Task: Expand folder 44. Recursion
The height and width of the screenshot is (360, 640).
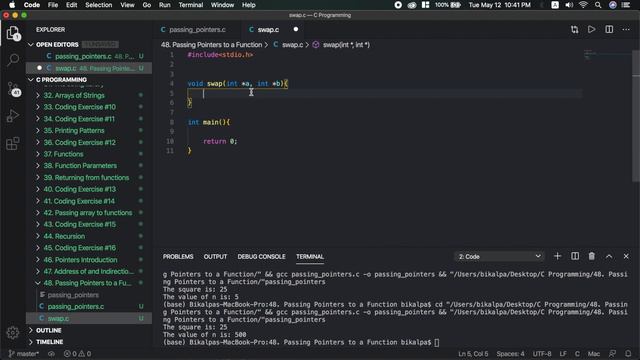Action: [64, 236]
